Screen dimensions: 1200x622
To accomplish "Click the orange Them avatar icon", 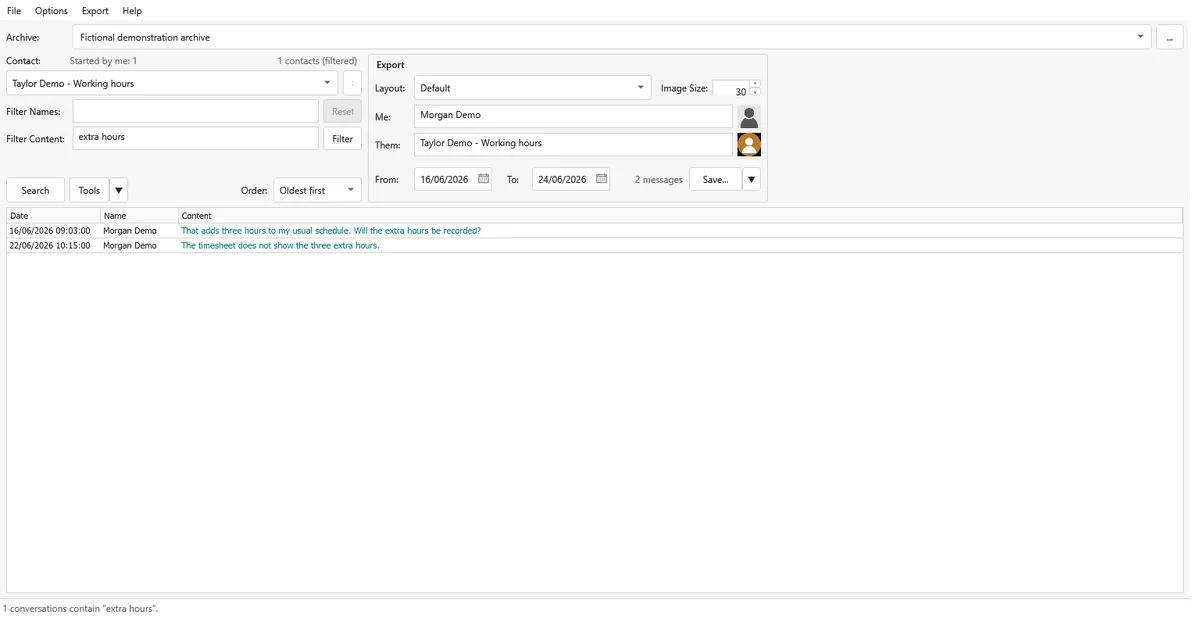I will 749,145.
